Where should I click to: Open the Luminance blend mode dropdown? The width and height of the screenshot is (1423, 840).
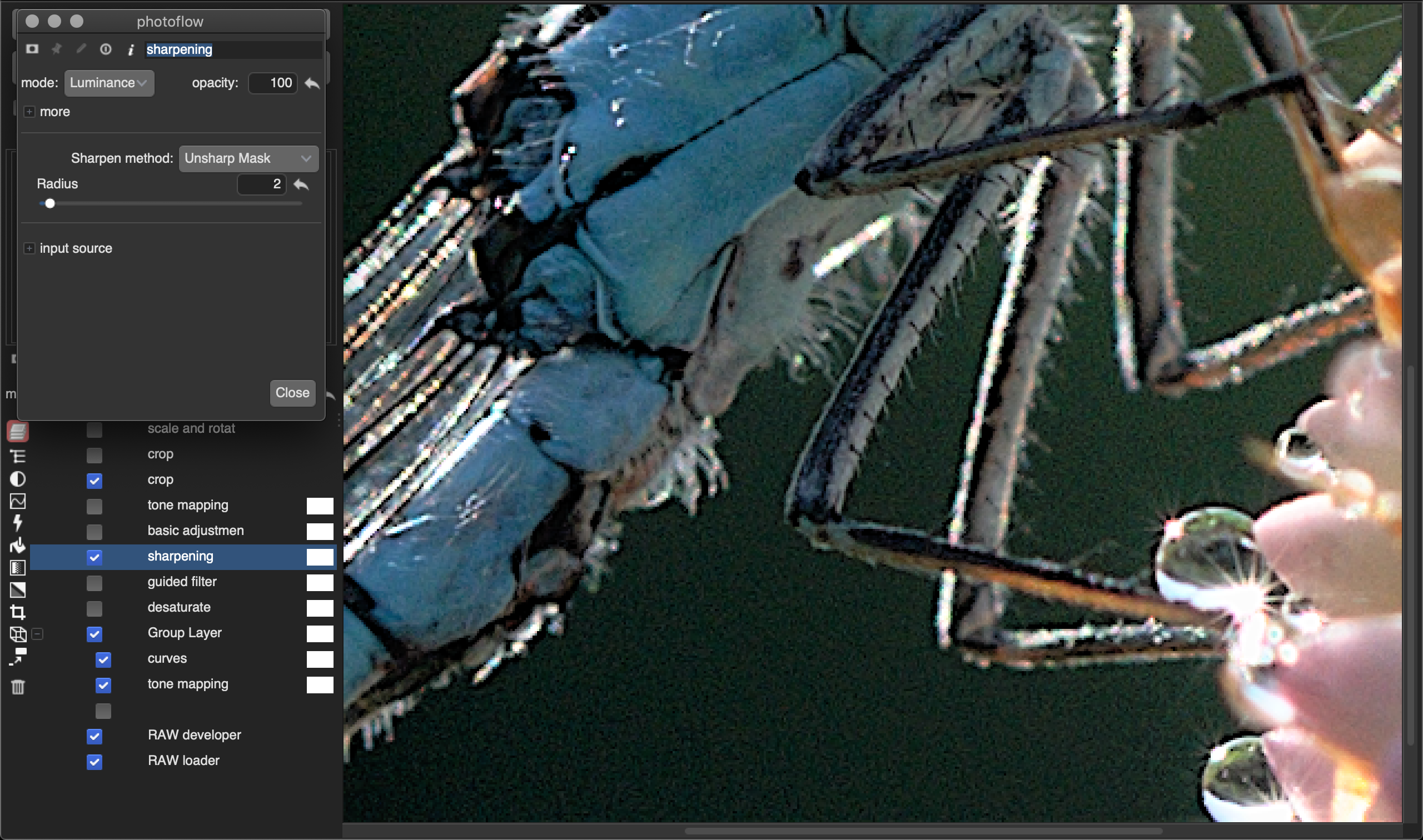coord(109,83)
